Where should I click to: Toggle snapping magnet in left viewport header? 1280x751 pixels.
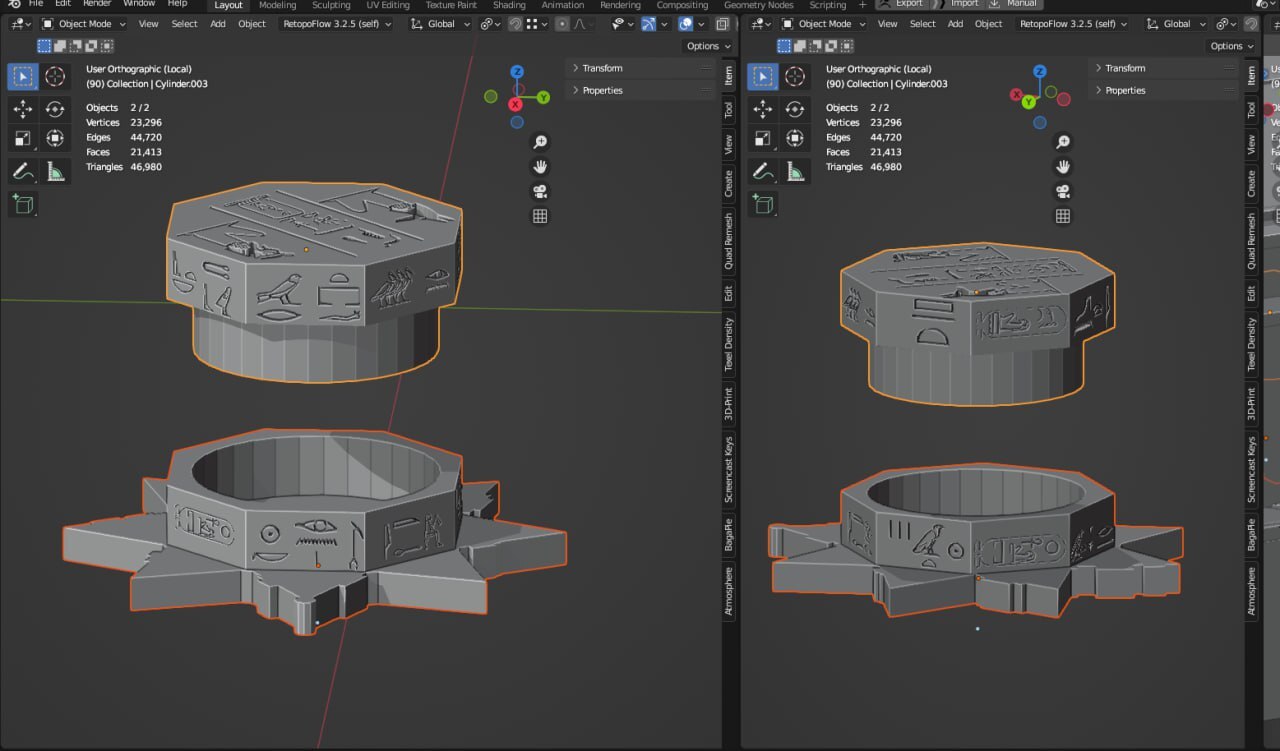[516, 24]
